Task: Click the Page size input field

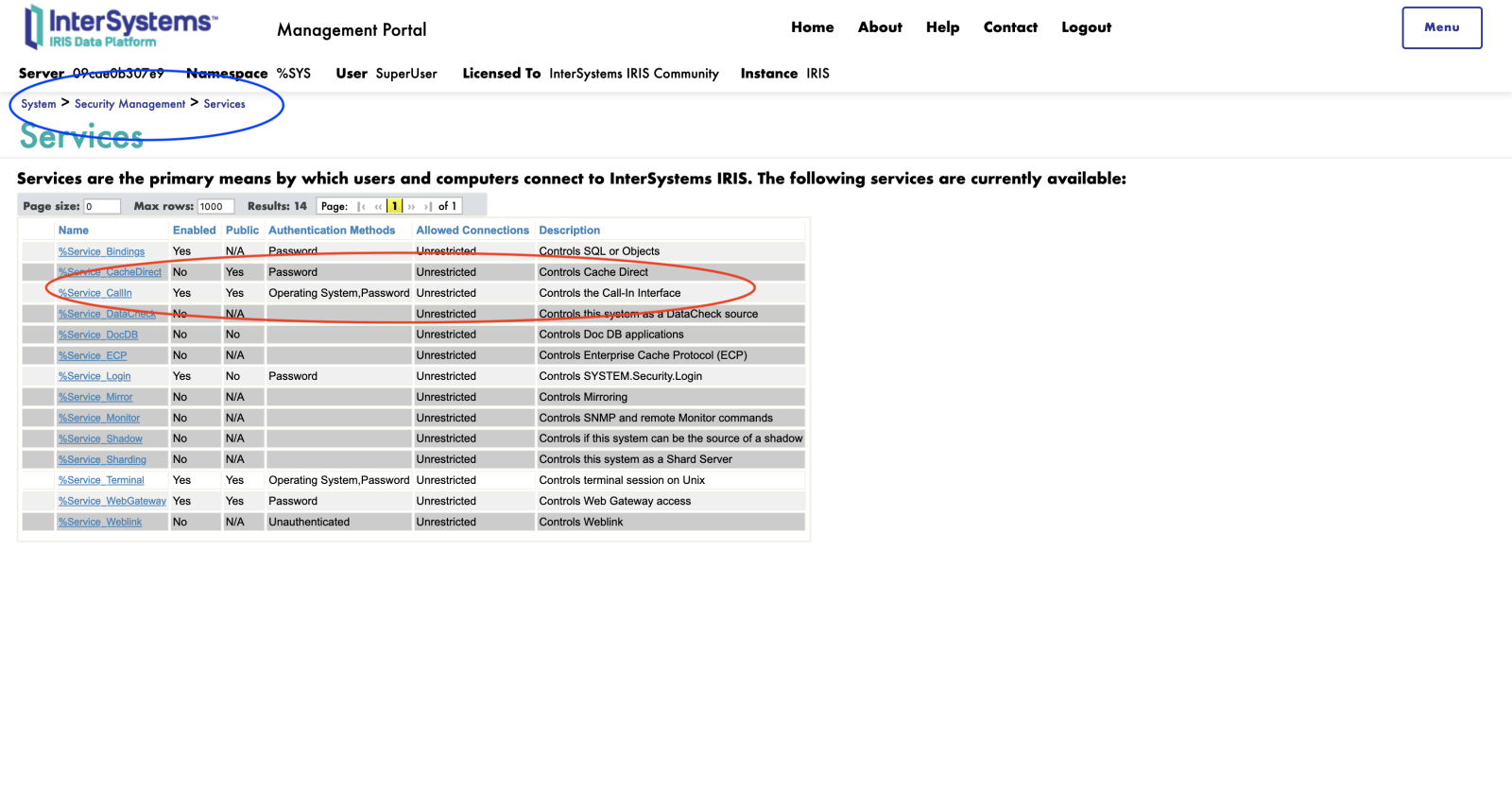Action: coord(102,207)
